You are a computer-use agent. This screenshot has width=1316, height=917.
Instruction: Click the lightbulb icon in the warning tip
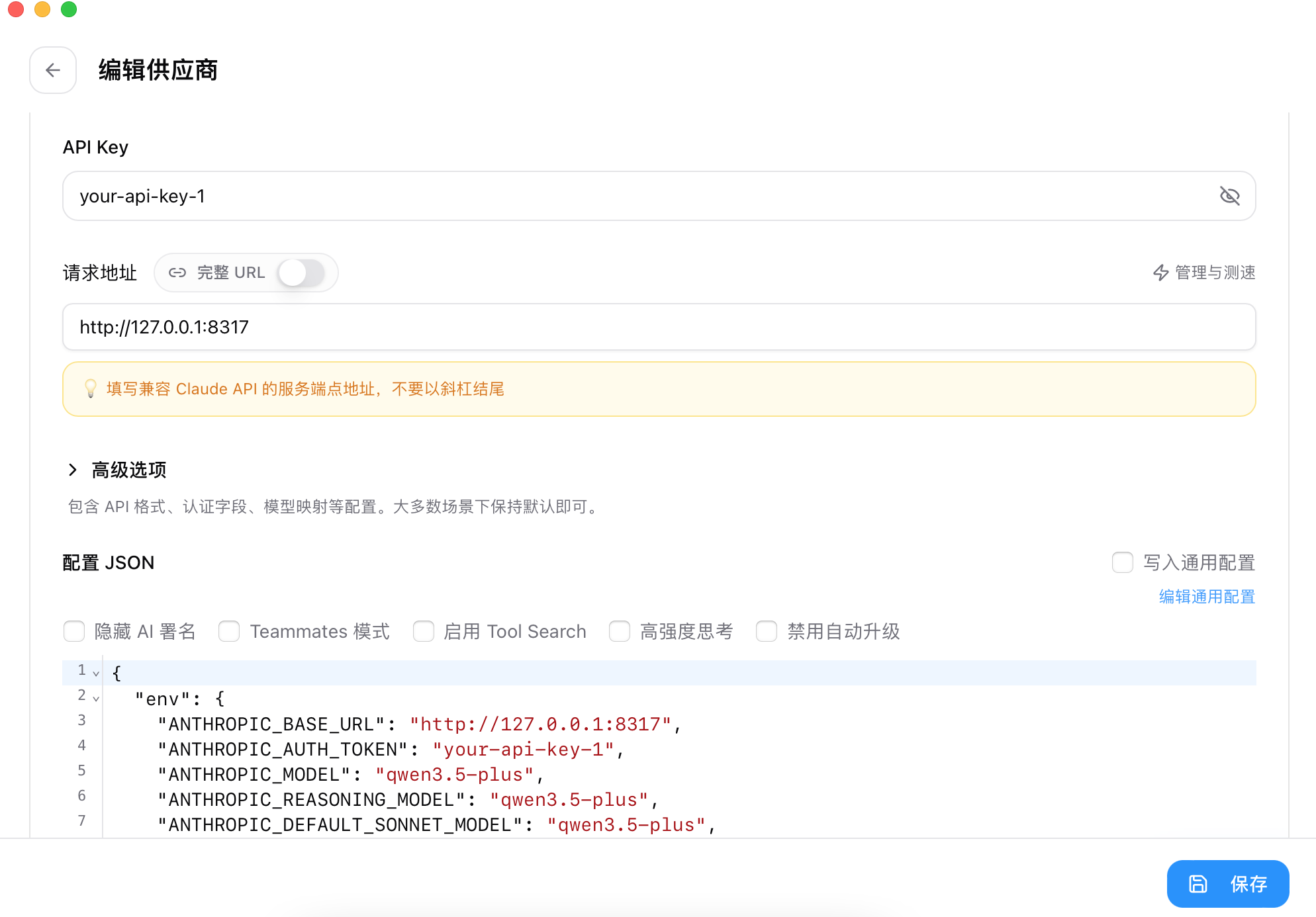(x=89, y=389)
